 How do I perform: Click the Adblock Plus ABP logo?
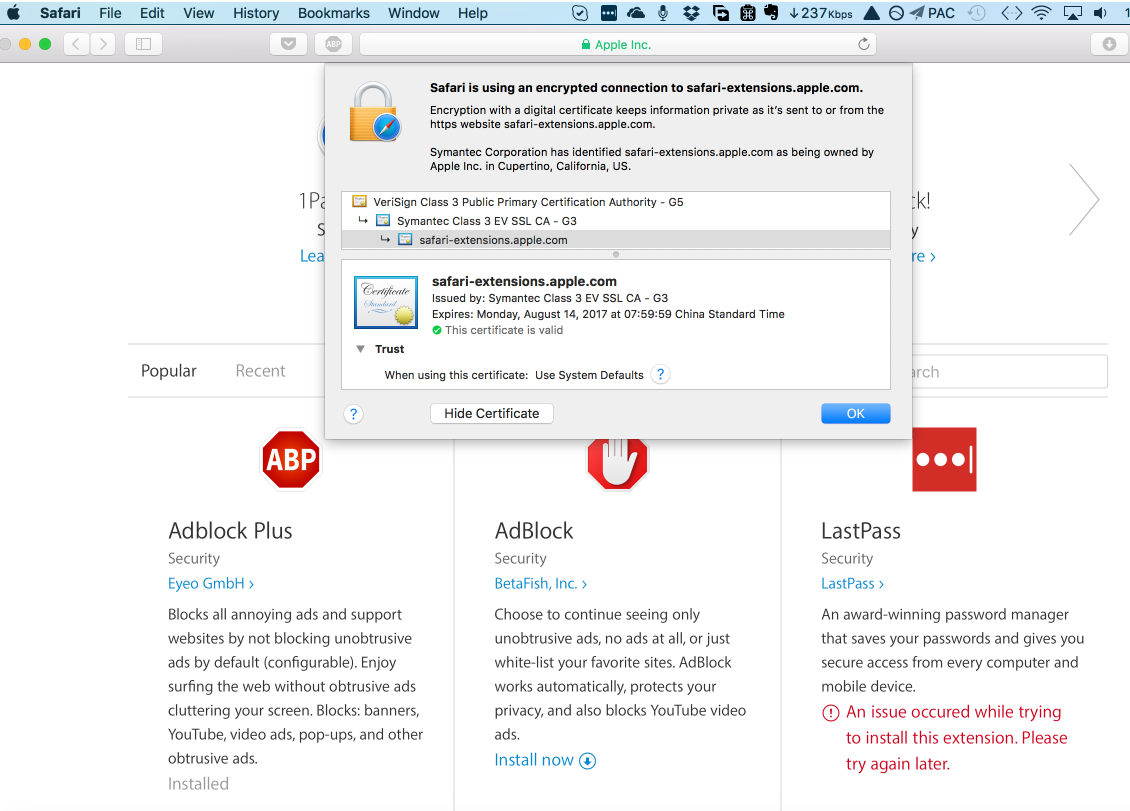291,459
